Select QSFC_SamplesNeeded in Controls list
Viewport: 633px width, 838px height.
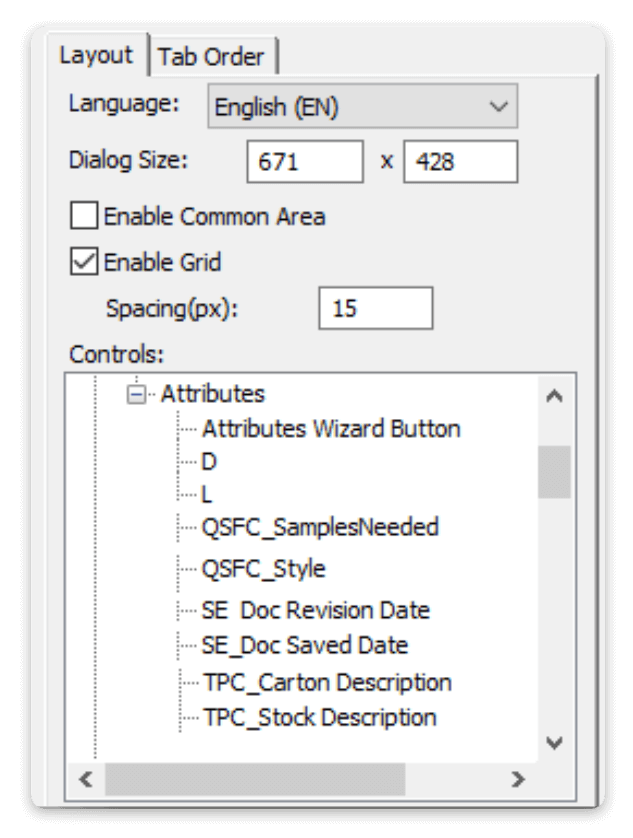(320, 527)
